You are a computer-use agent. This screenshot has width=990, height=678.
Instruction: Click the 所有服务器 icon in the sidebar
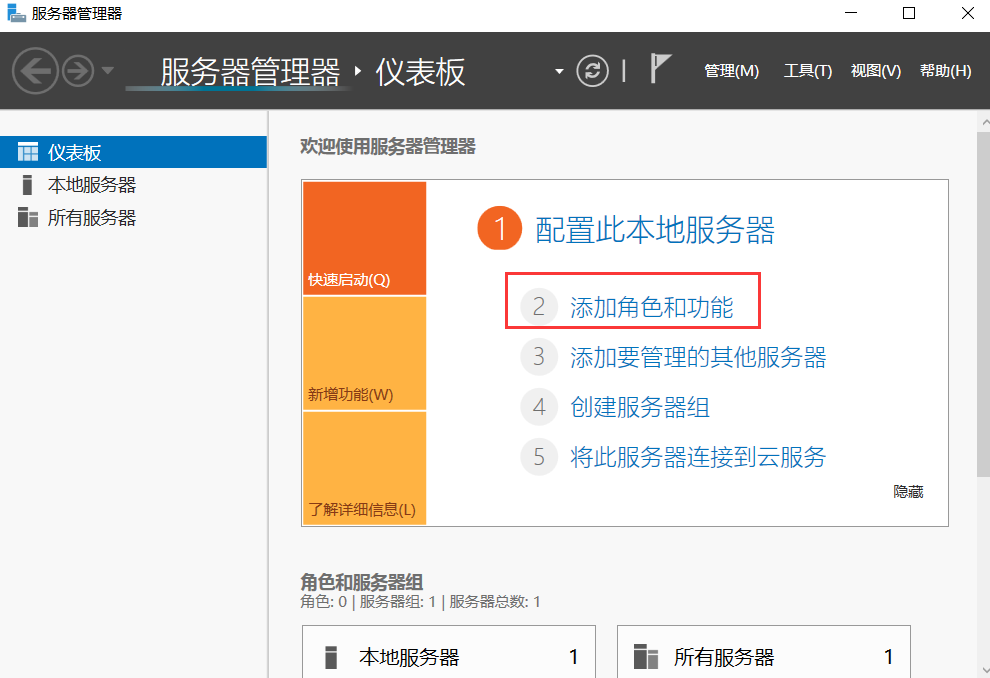[28, 217]
